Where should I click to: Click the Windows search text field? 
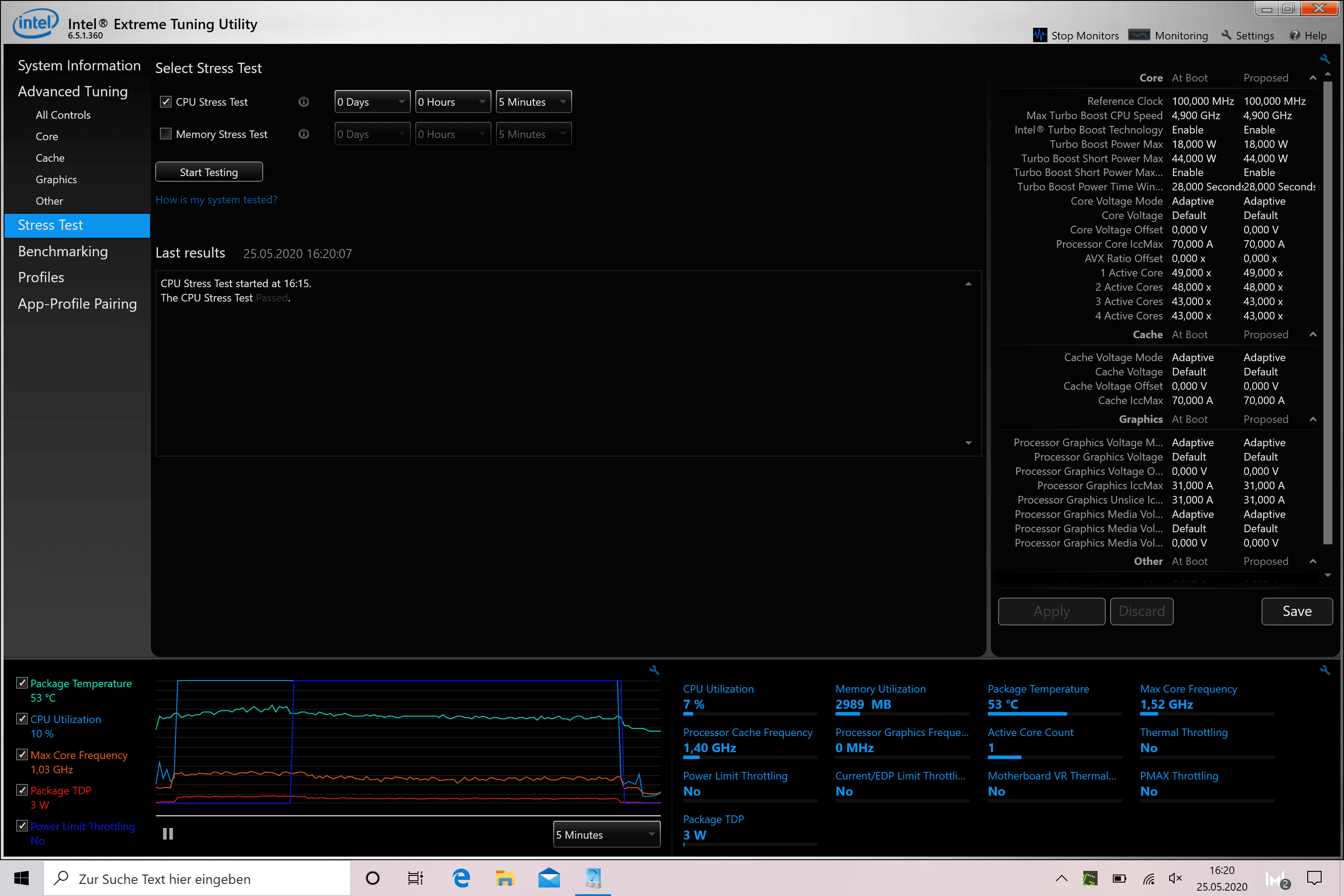coord(197,878)
